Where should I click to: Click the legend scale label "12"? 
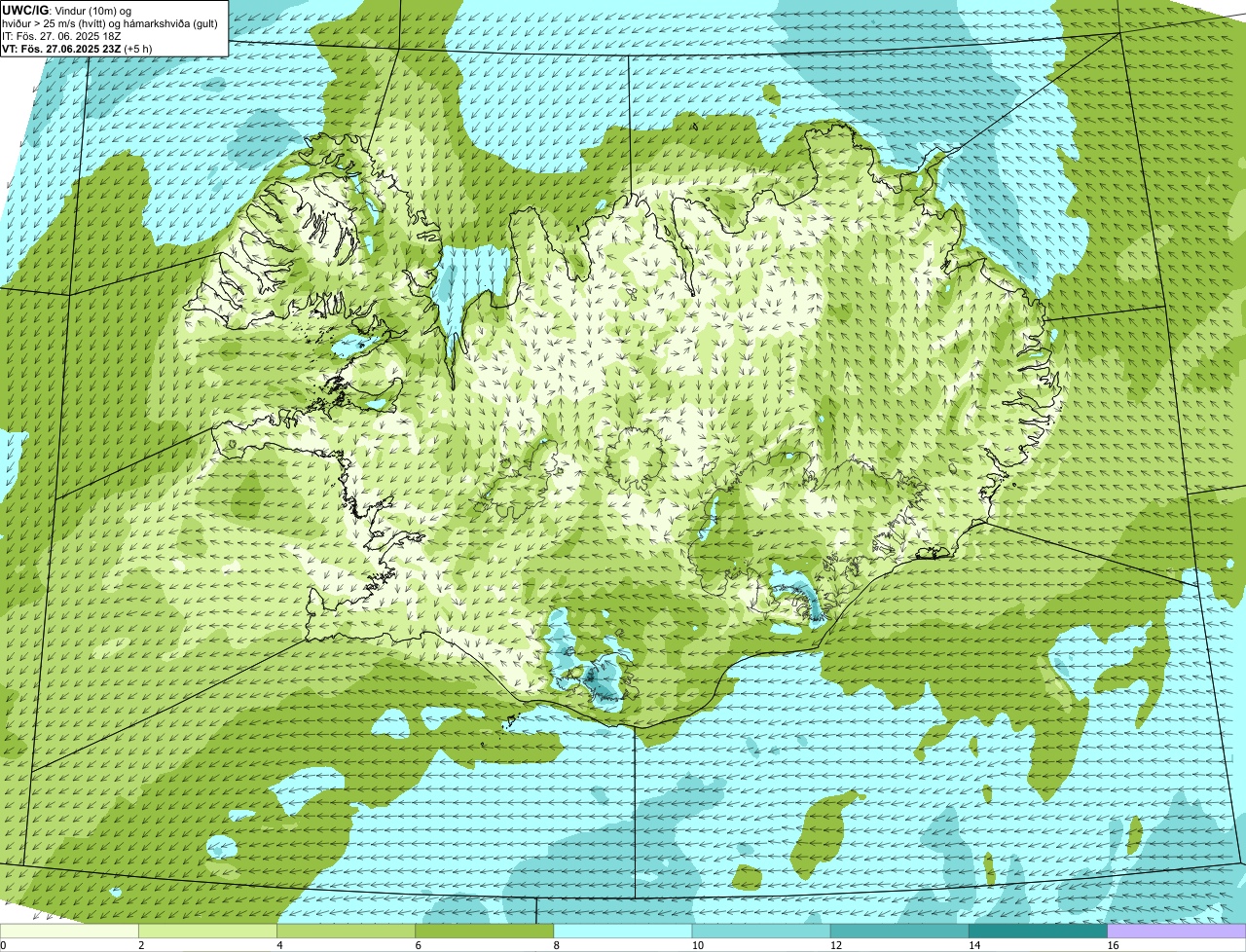coord(835,945)
